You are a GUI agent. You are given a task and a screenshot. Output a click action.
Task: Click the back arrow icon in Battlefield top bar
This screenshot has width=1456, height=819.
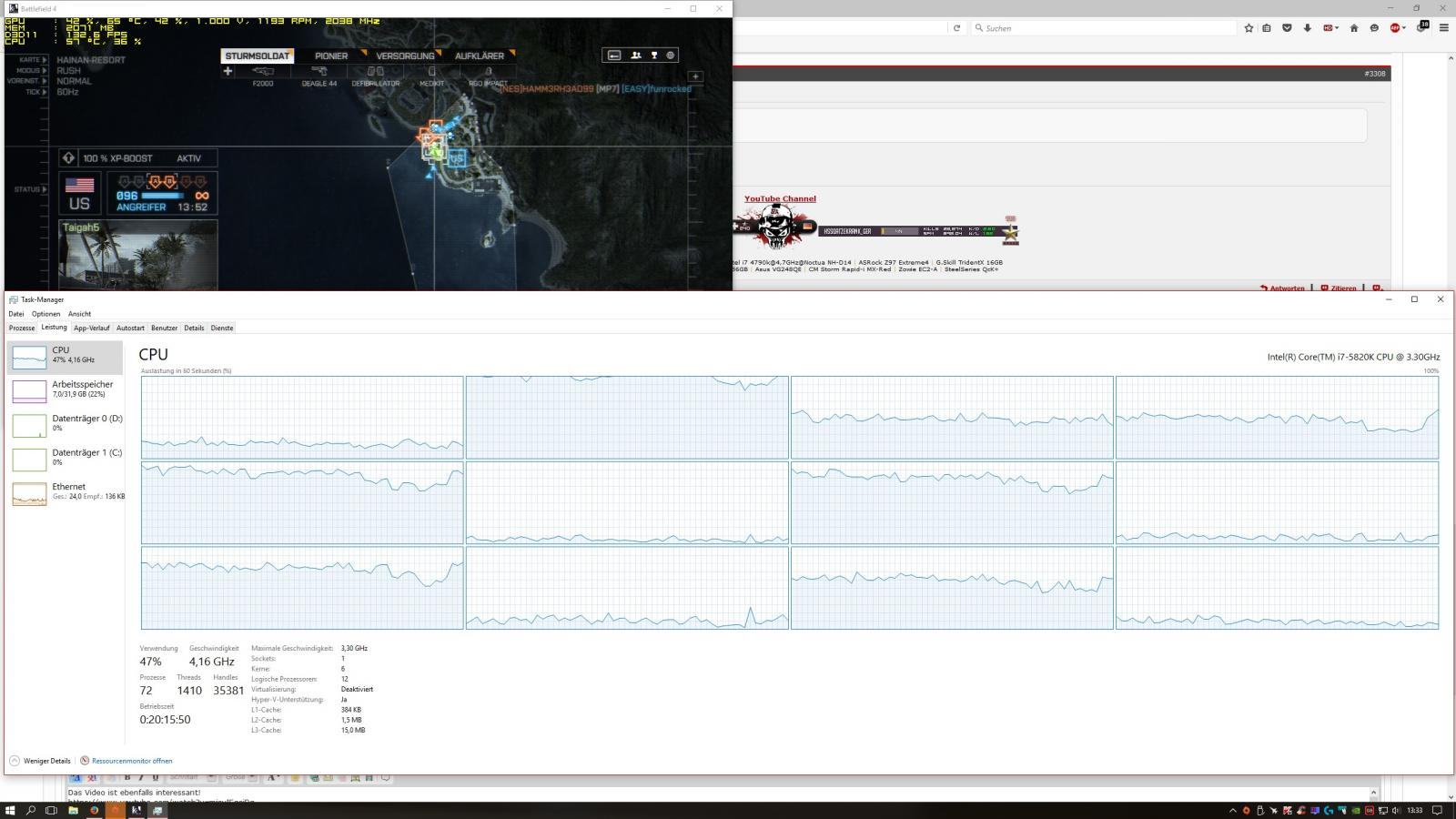pyautogui.click(x=614, y=56)
